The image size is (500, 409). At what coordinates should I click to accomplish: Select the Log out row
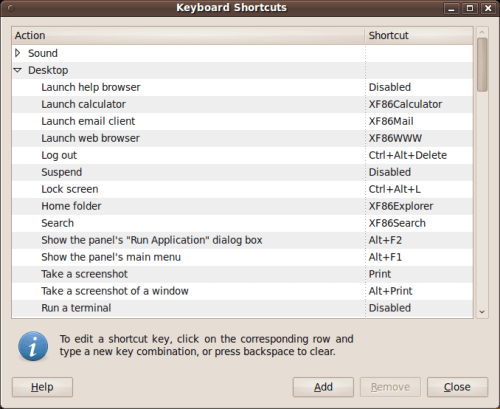[242, 155]
